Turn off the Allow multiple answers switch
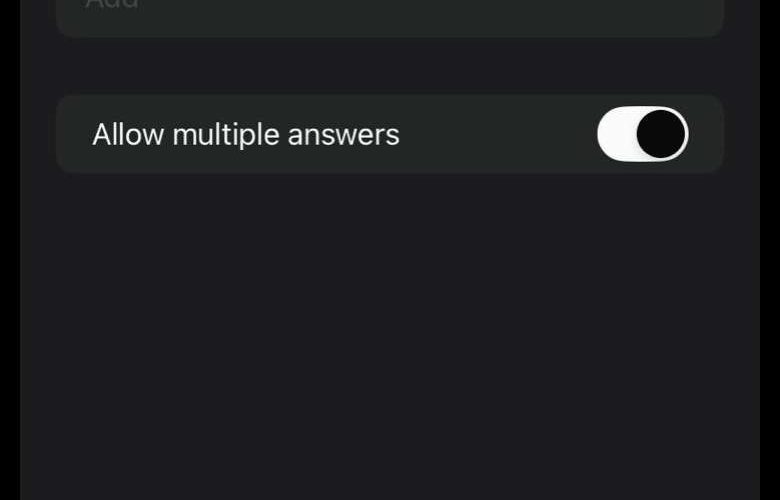Image resolution: width=780 pixels, height=500 pixels. click(x=642, y=134)
